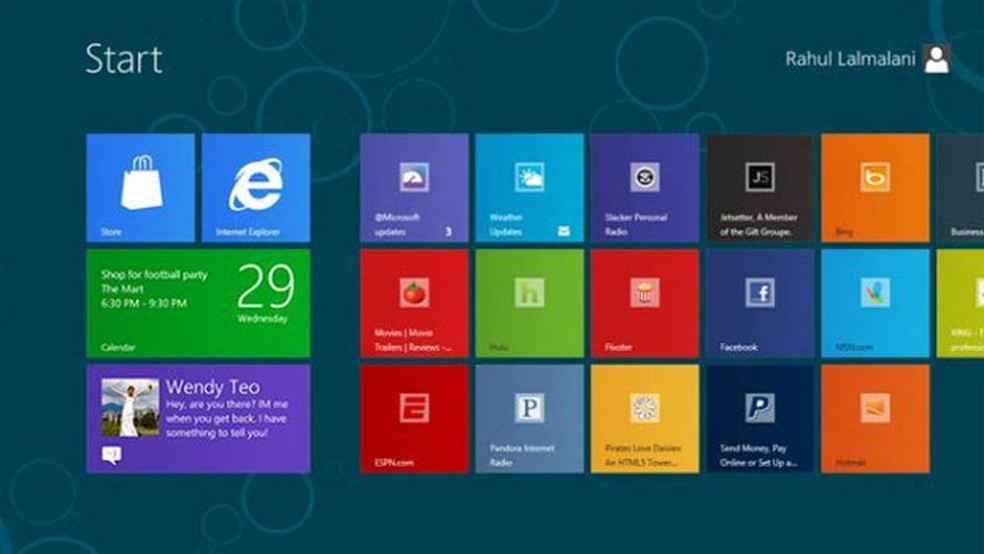Image resolution: width=984 pixels, height=554 pixels.
Task: Click the '6:30 PM - 9:30 PM' calendar time
Action: tap(144, 304)
